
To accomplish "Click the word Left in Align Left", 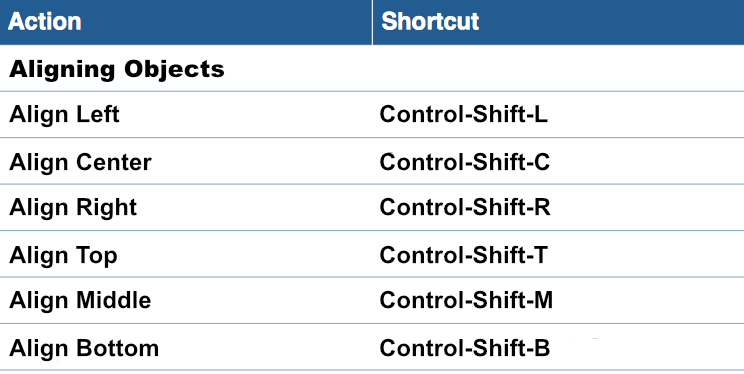I will [x=97, y=114].
